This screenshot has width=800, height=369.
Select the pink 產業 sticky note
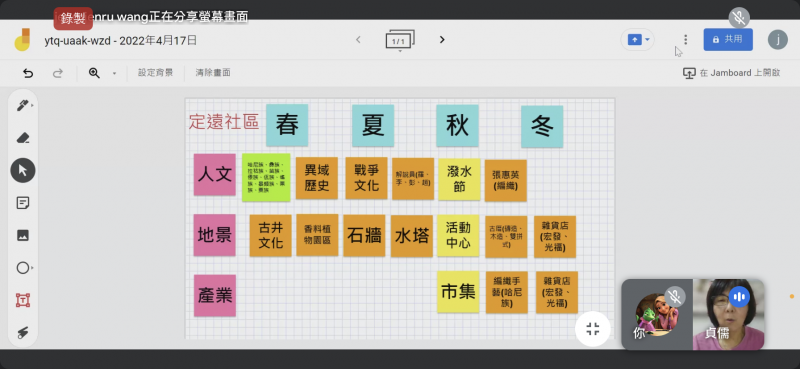point(215,296)
